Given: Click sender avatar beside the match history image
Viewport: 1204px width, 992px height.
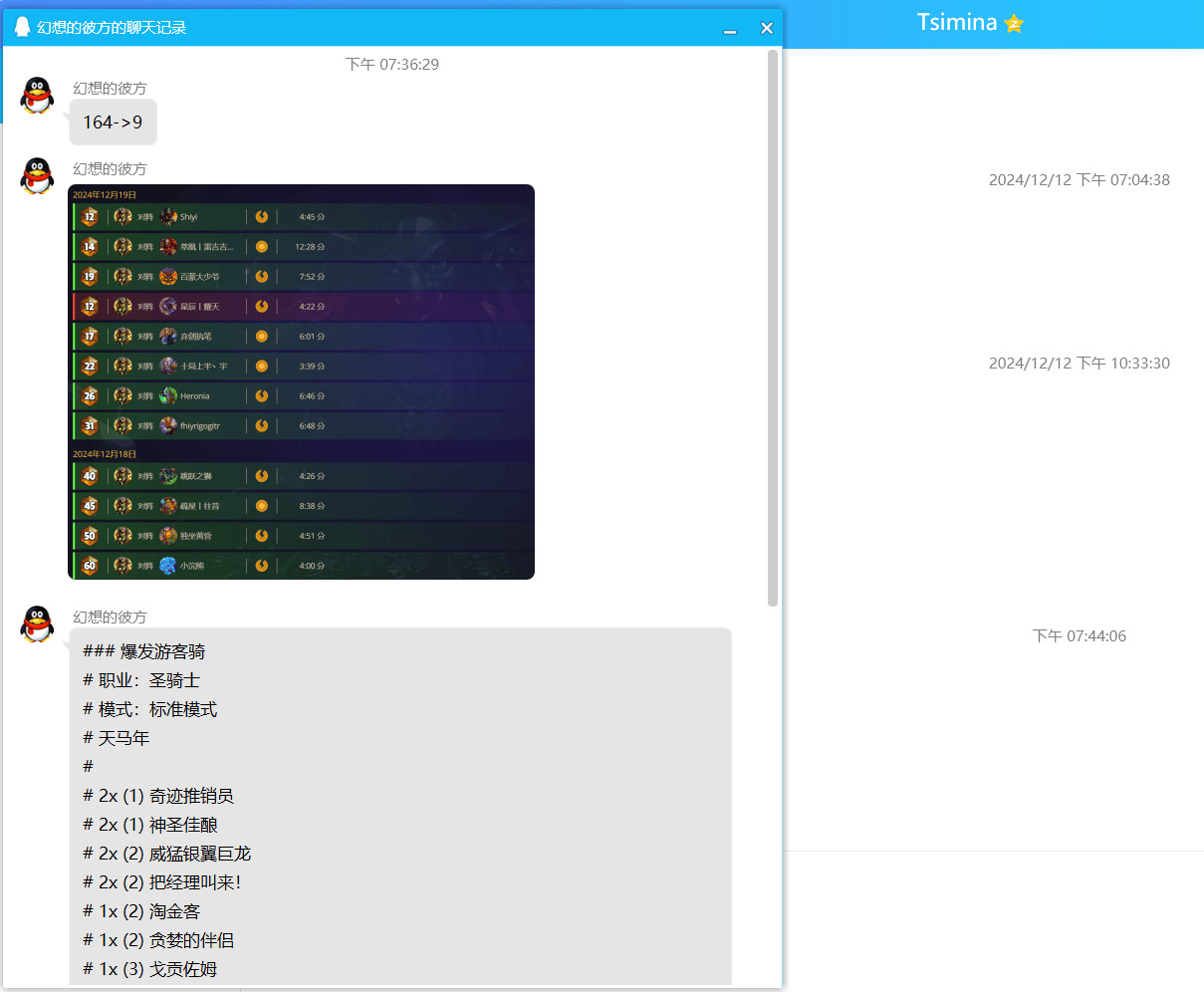Looking at the screenshot, I should [x=37, y=176].
